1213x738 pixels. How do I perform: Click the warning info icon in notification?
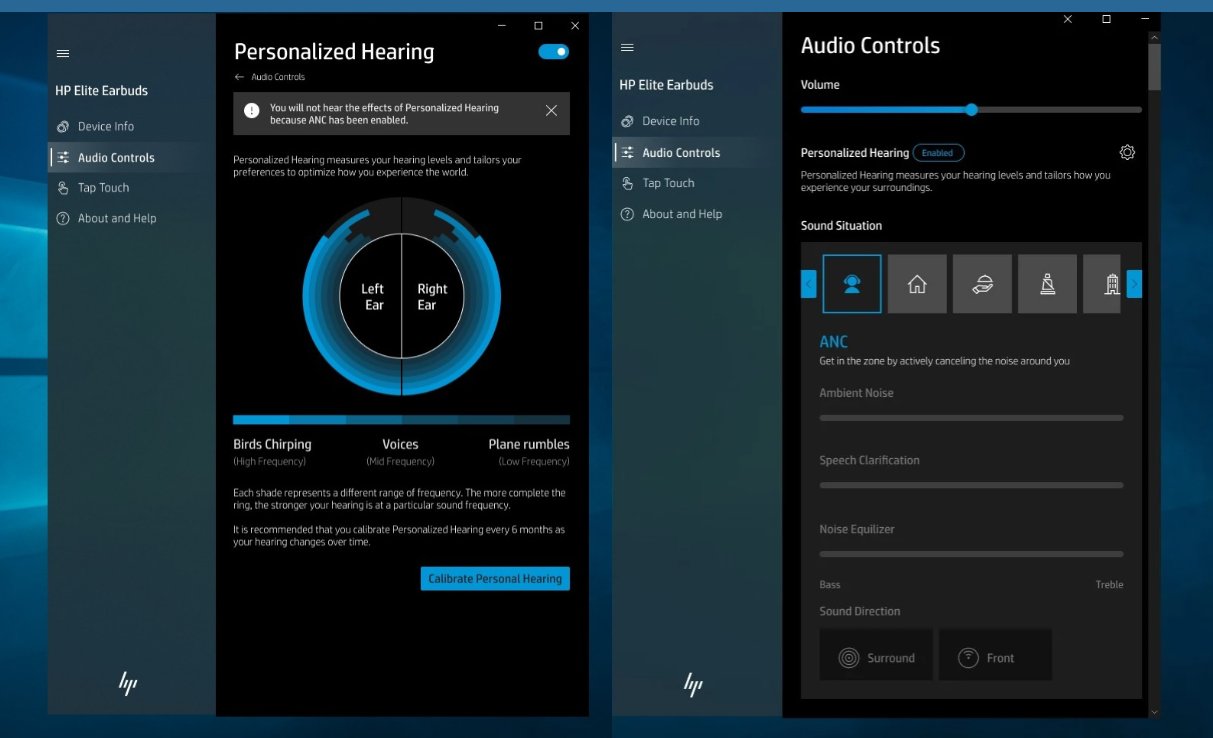click(x=252, y=111)
